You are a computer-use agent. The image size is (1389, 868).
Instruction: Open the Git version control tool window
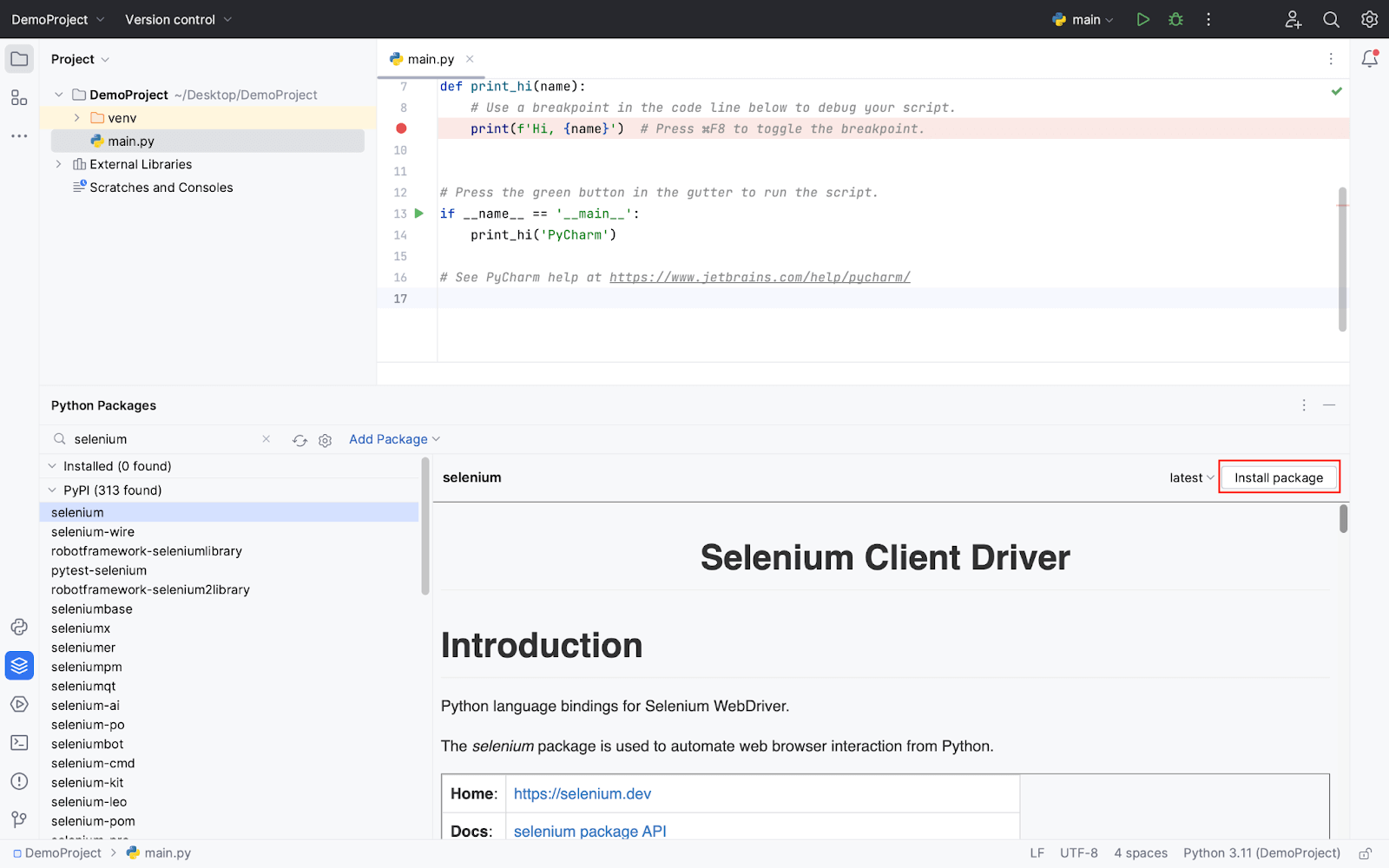[x=19, y=819]
